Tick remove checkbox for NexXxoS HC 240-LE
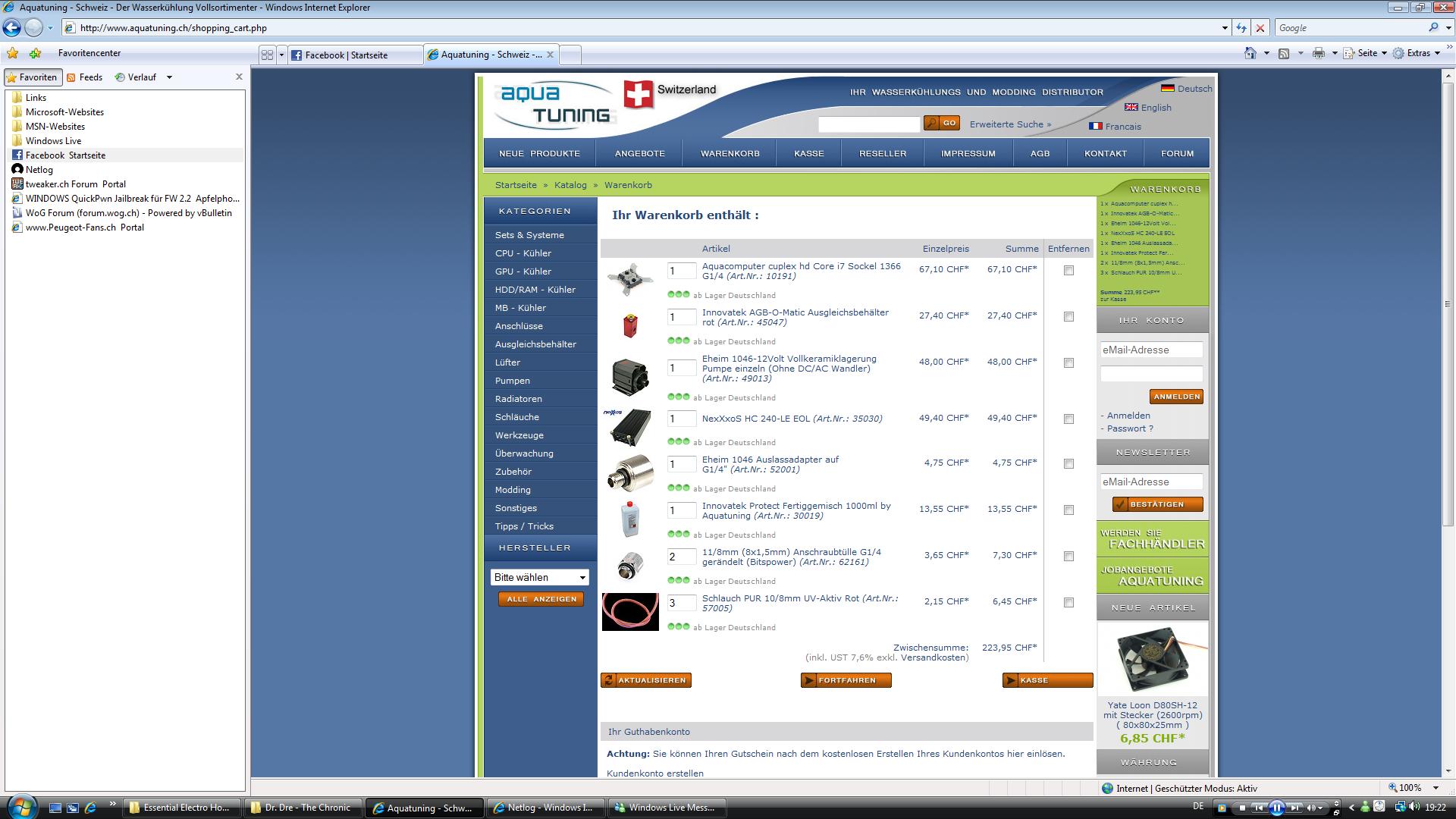The width and height of the screenshot is (1456, 819). pyautogui.click(x=1068, y=419)
